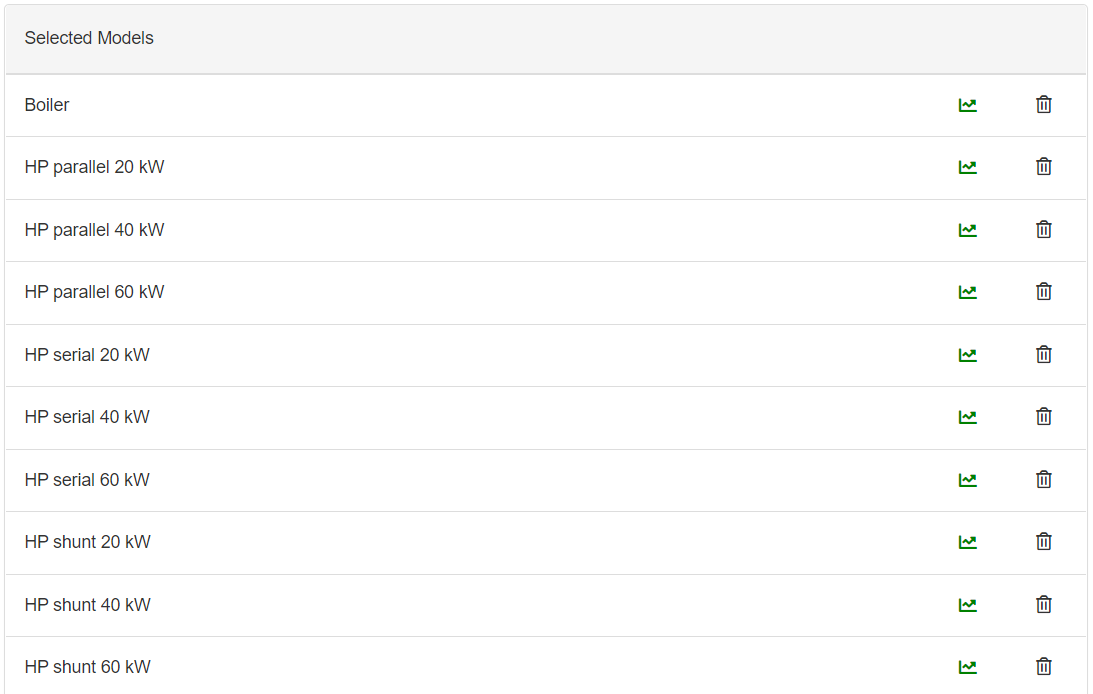Delete HP parallel 60 kW entry

click(1043, 292)
